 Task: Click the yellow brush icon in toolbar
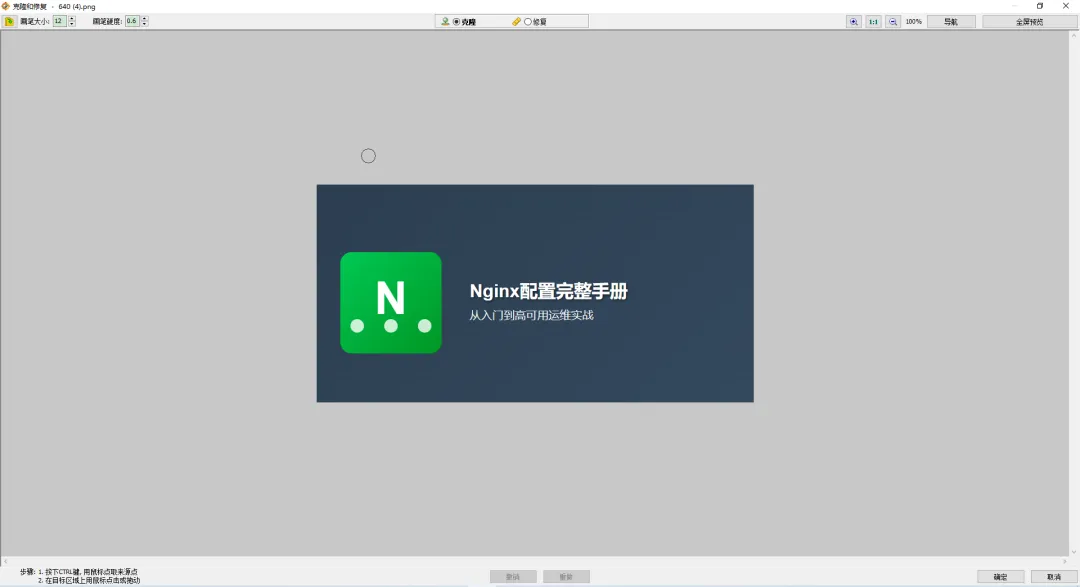(9, 21)
